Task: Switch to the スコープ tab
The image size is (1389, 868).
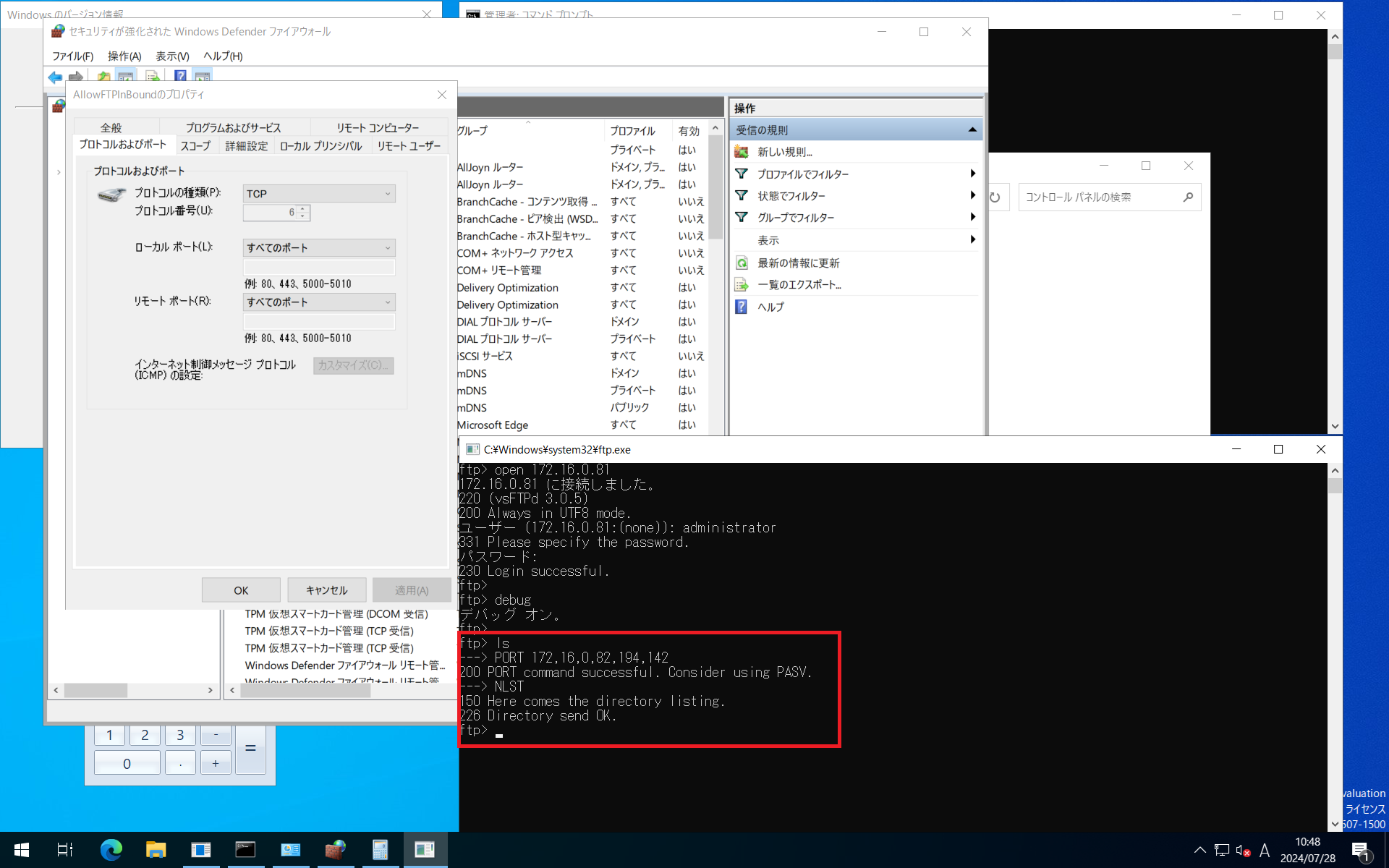Action: pyautogui.click(x=195, y=146)
